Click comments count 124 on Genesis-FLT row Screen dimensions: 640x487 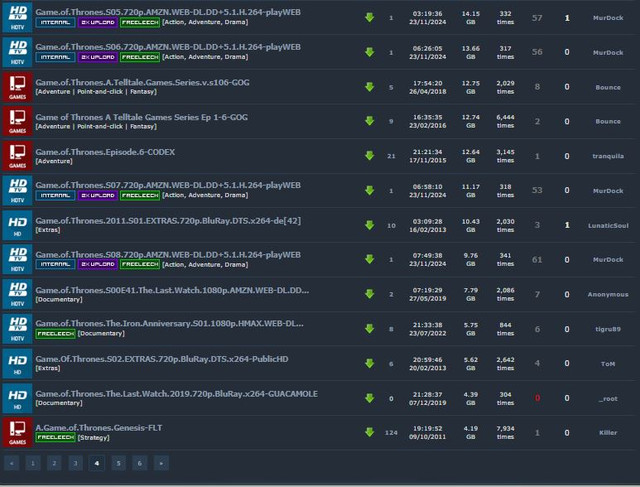(x=391, y=433)
